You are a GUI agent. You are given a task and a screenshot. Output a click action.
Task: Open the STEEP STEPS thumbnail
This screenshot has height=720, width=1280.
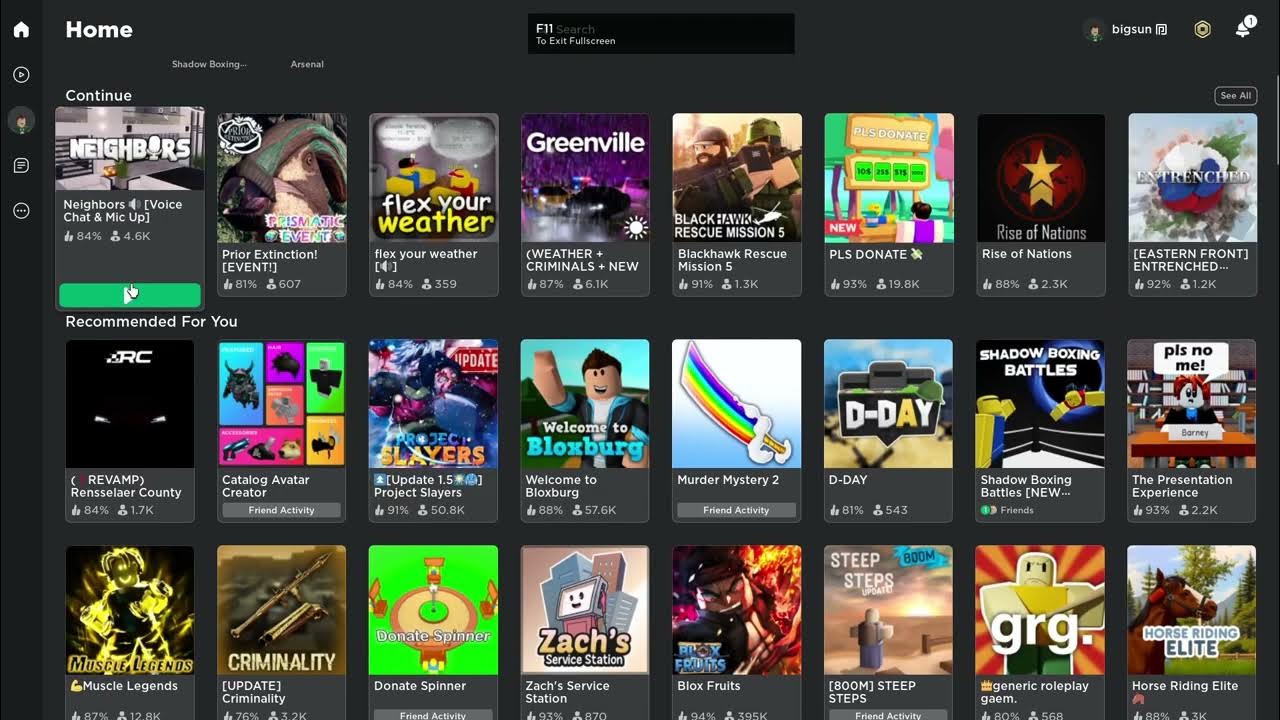tap(889, 610)
